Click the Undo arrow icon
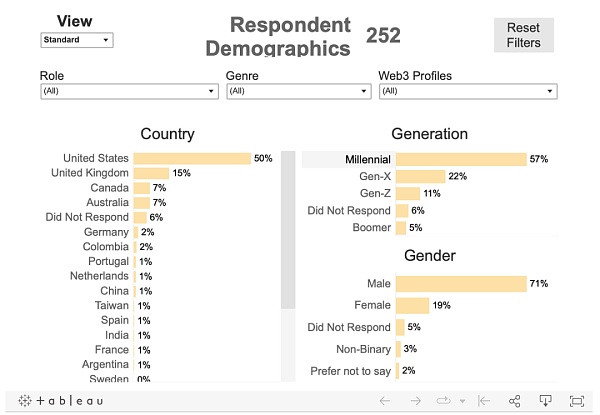 click(x=384, y=401)
